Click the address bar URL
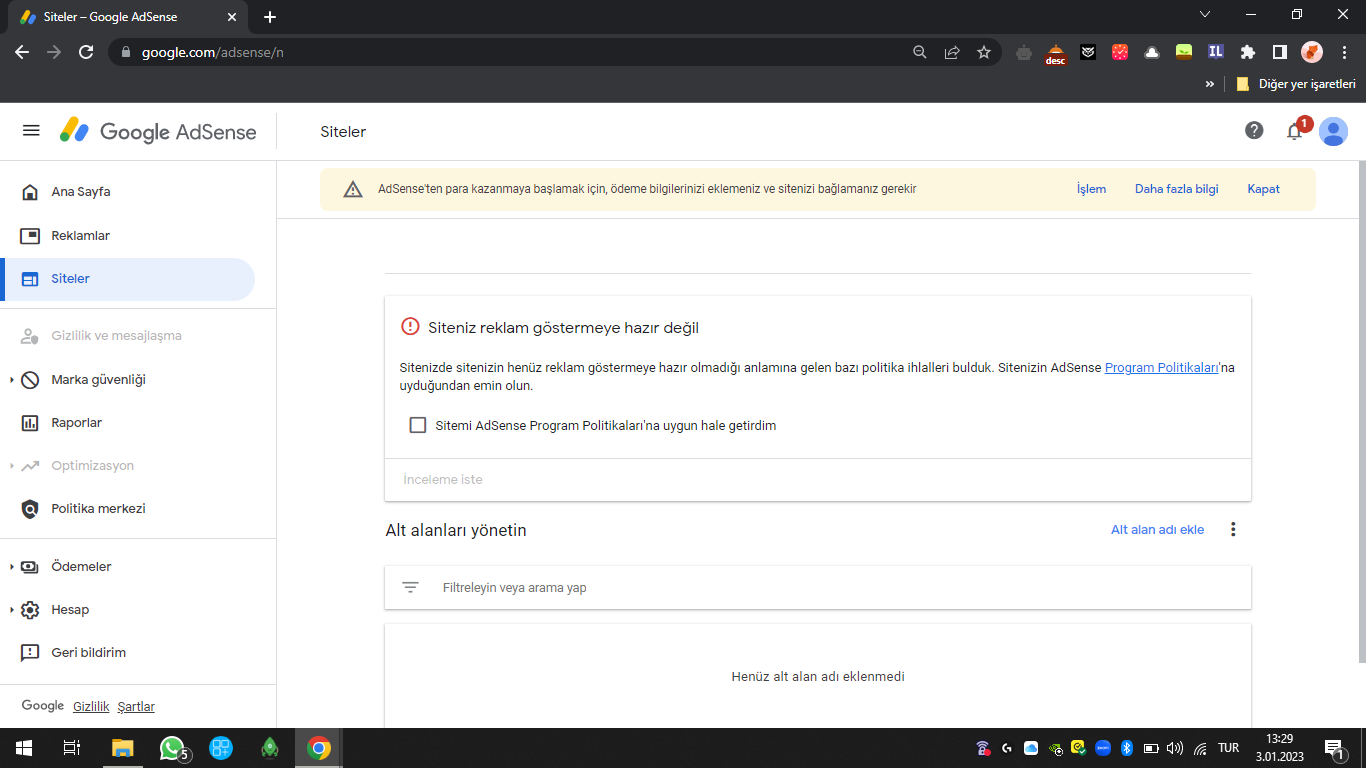 [x=212, y=52]
